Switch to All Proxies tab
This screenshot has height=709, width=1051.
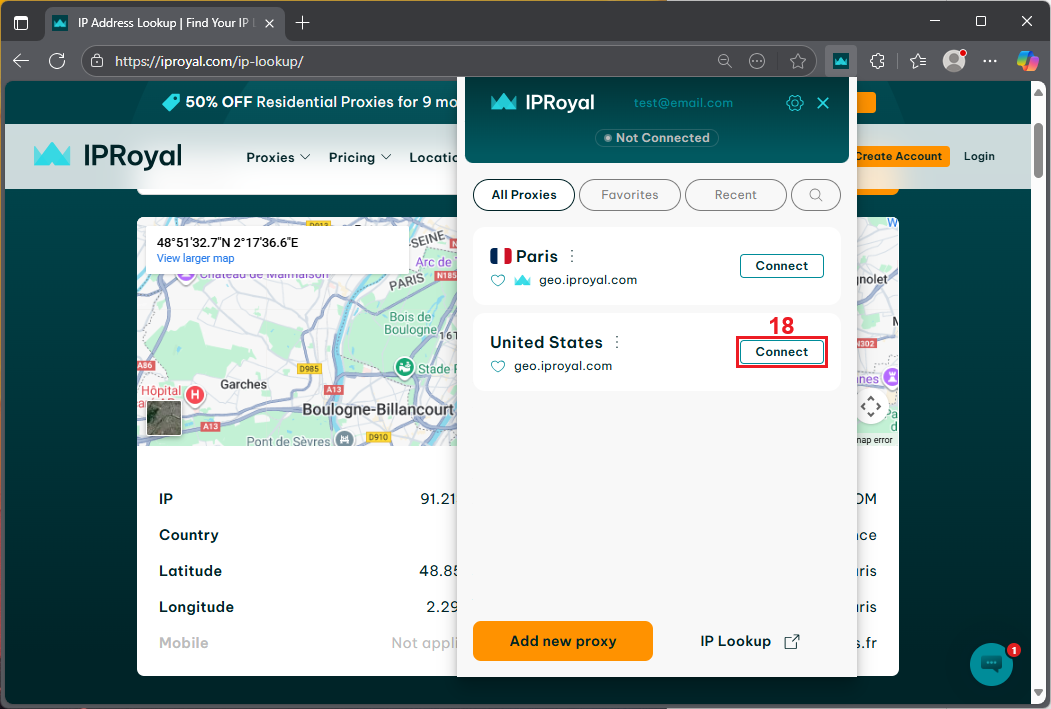pos(524,195)
